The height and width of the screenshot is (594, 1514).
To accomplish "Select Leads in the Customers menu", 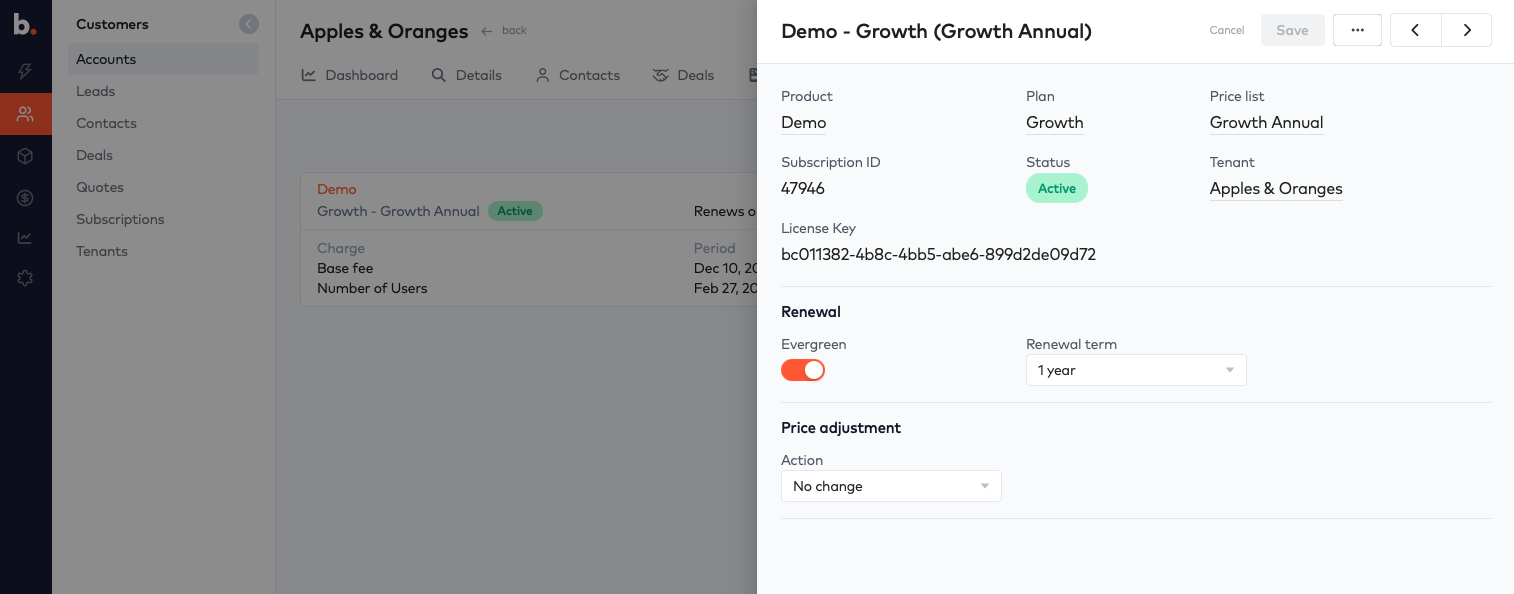I will click(x=96, y=91).
